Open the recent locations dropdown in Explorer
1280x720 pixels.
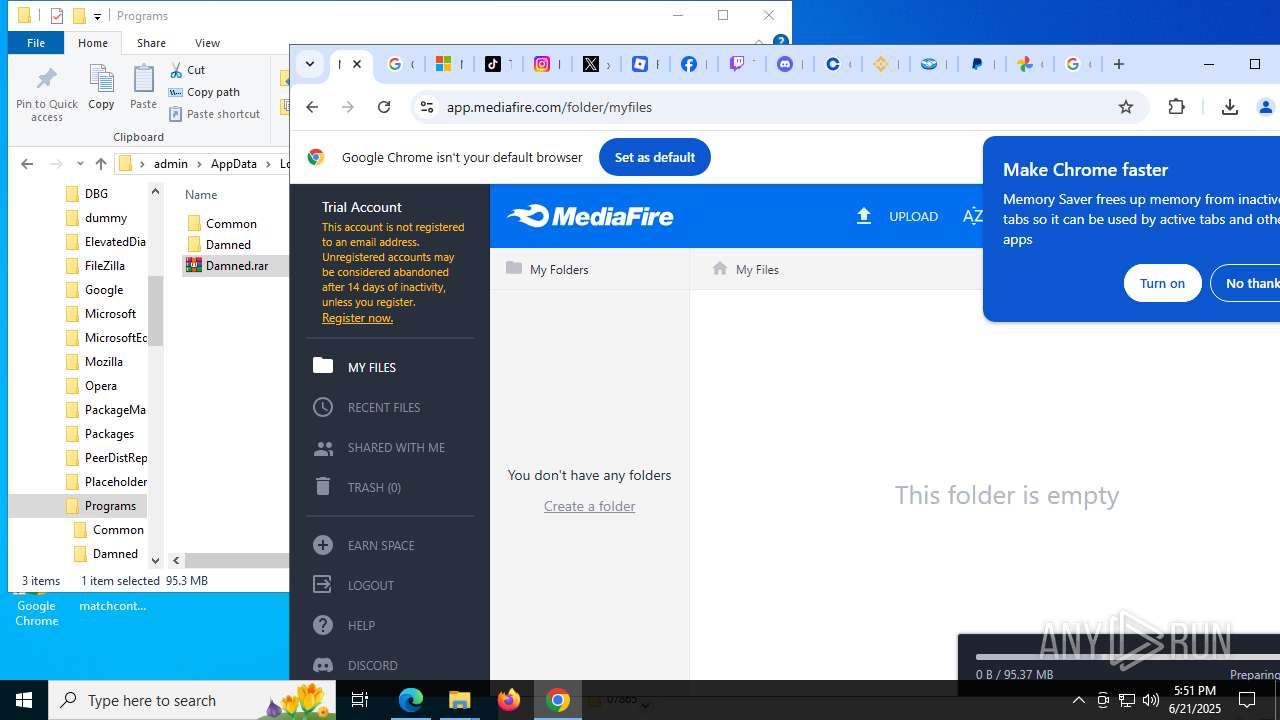point(80,164)
